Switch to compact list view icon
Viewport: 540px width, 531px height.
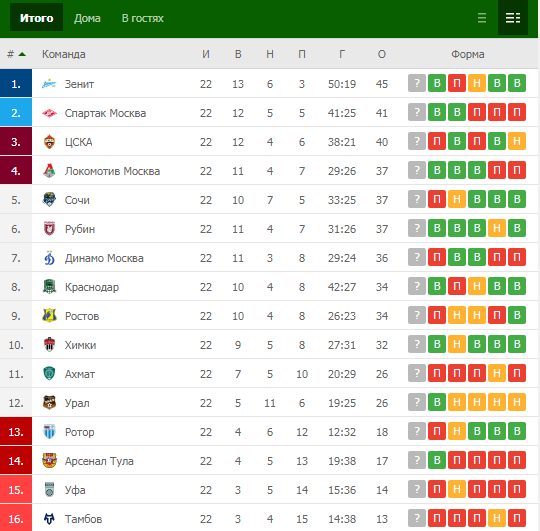coord(482,18)
